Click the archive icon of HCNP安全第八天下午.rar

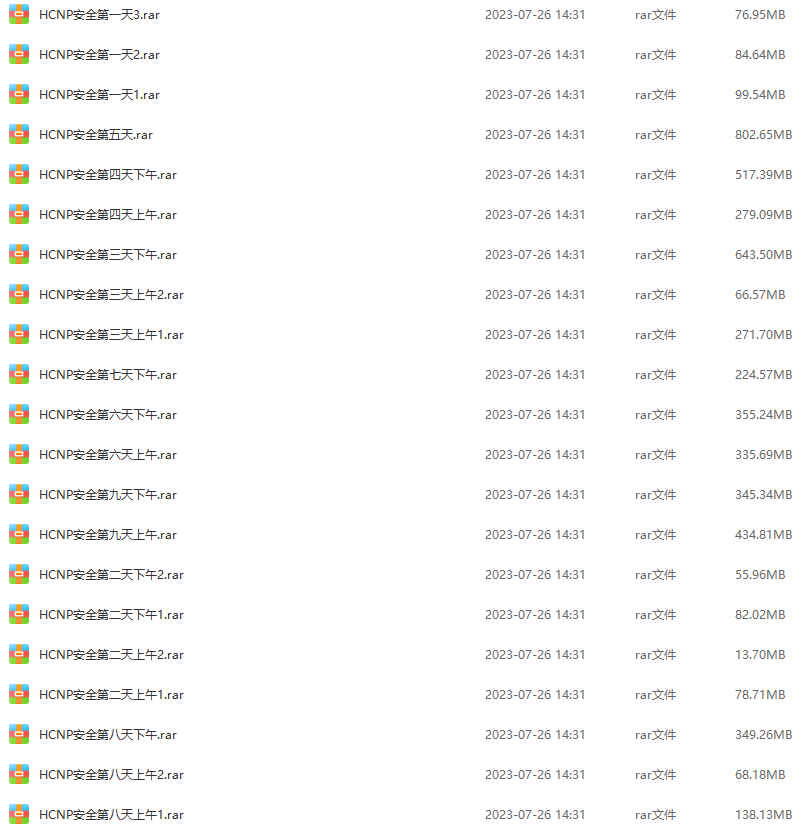coord(19,735)
